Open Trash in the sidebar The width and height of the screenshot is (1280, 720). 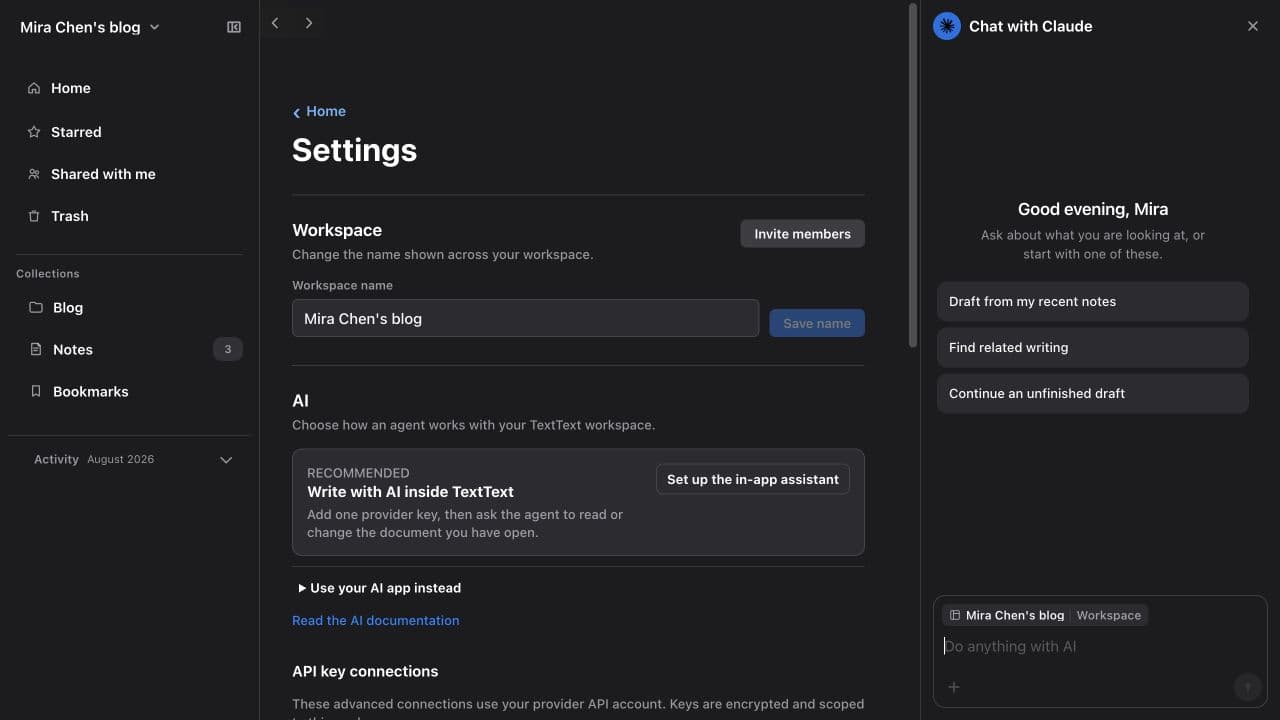[130, 216]
